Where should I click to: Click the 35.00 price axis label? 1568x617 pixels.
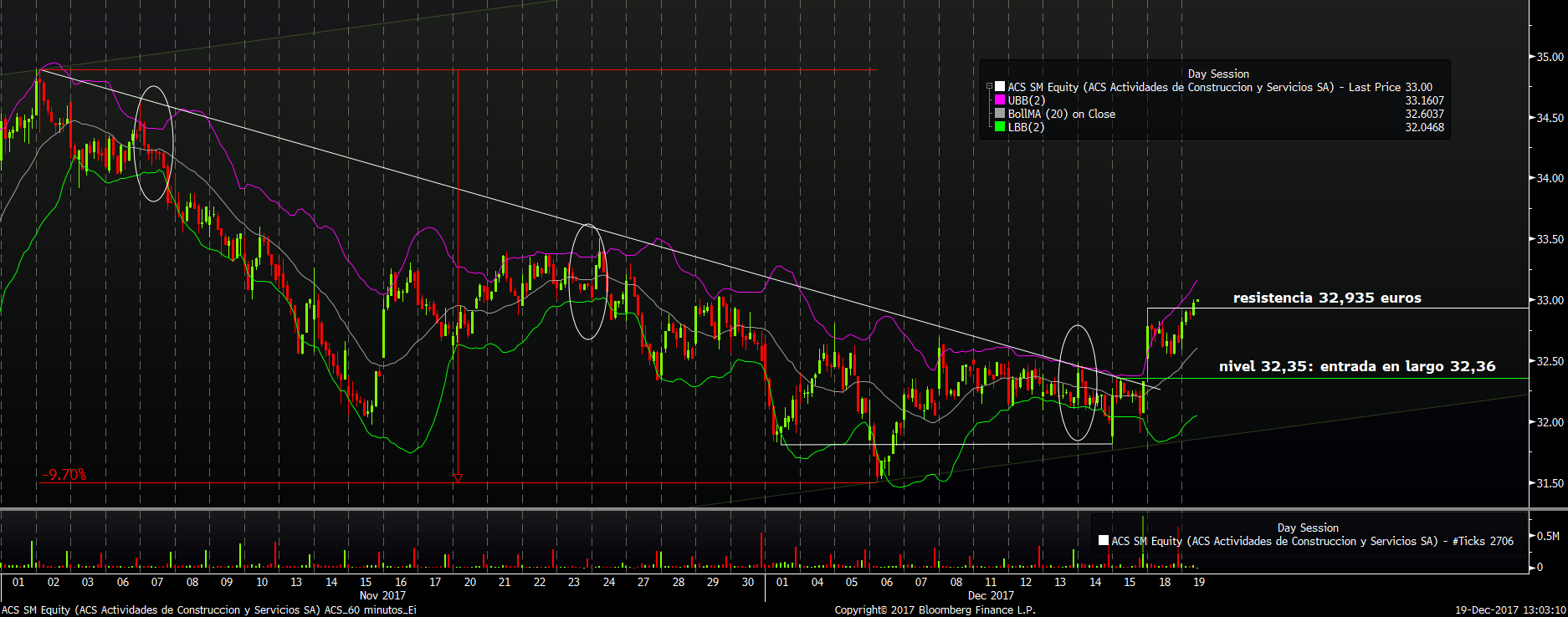tap(1549, 57)
